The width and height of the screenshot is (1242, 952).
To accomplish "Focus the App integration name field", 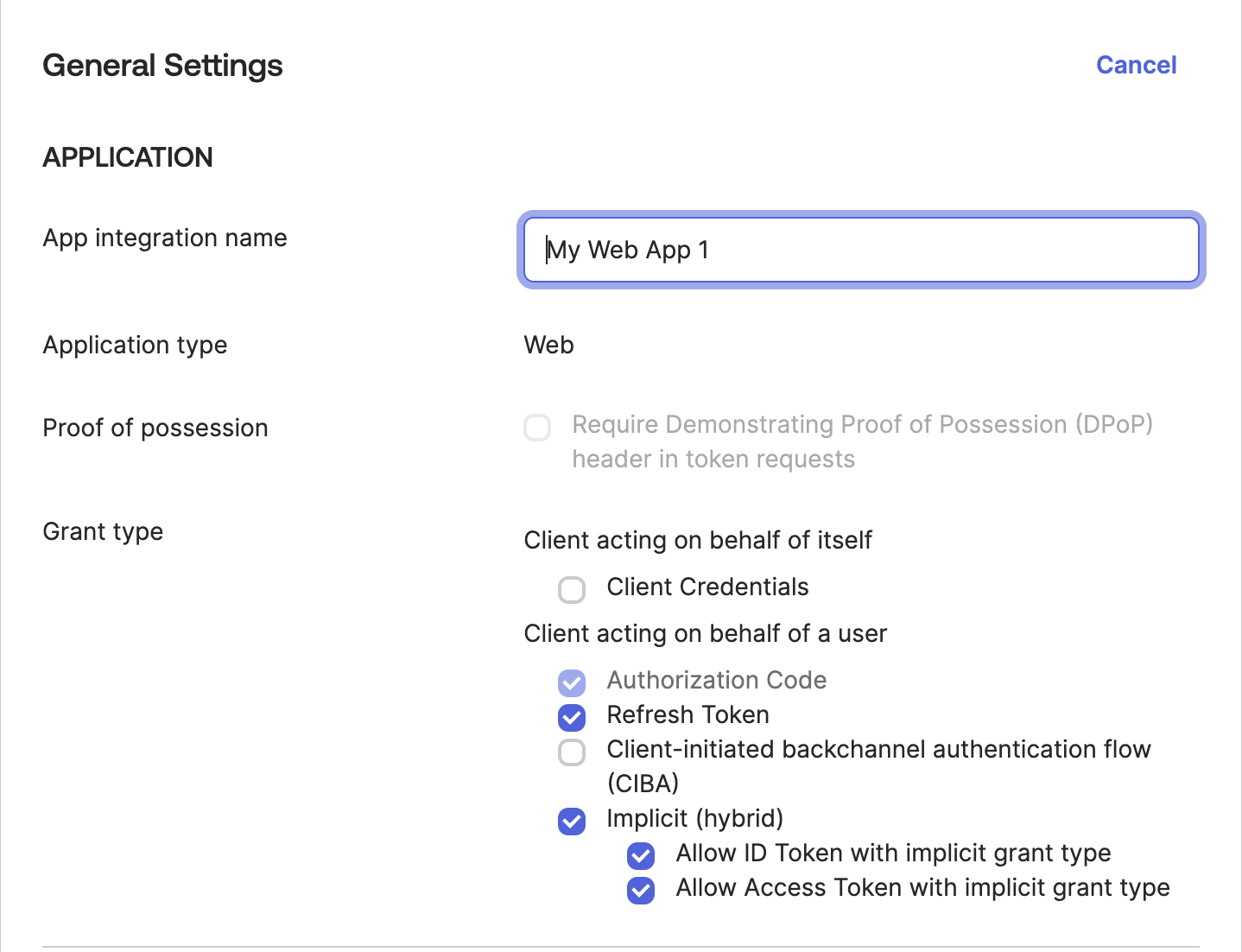I will coord(860,250).
